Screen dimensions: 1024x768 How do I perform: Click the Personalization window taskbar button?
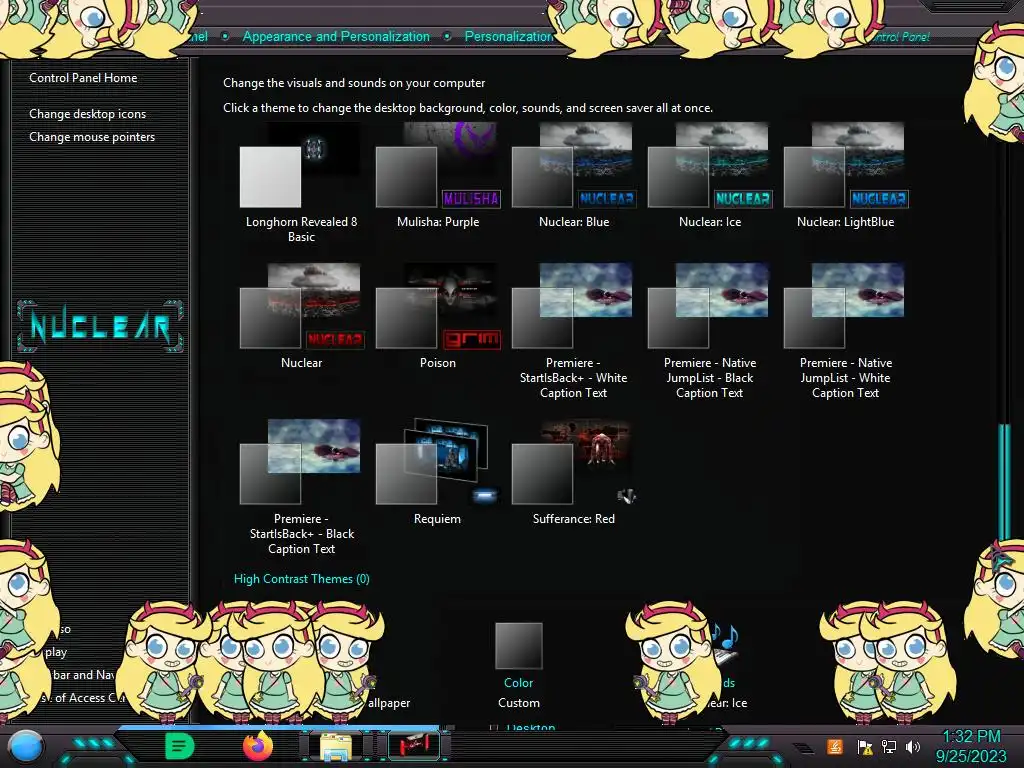click(x=413, y=745)
